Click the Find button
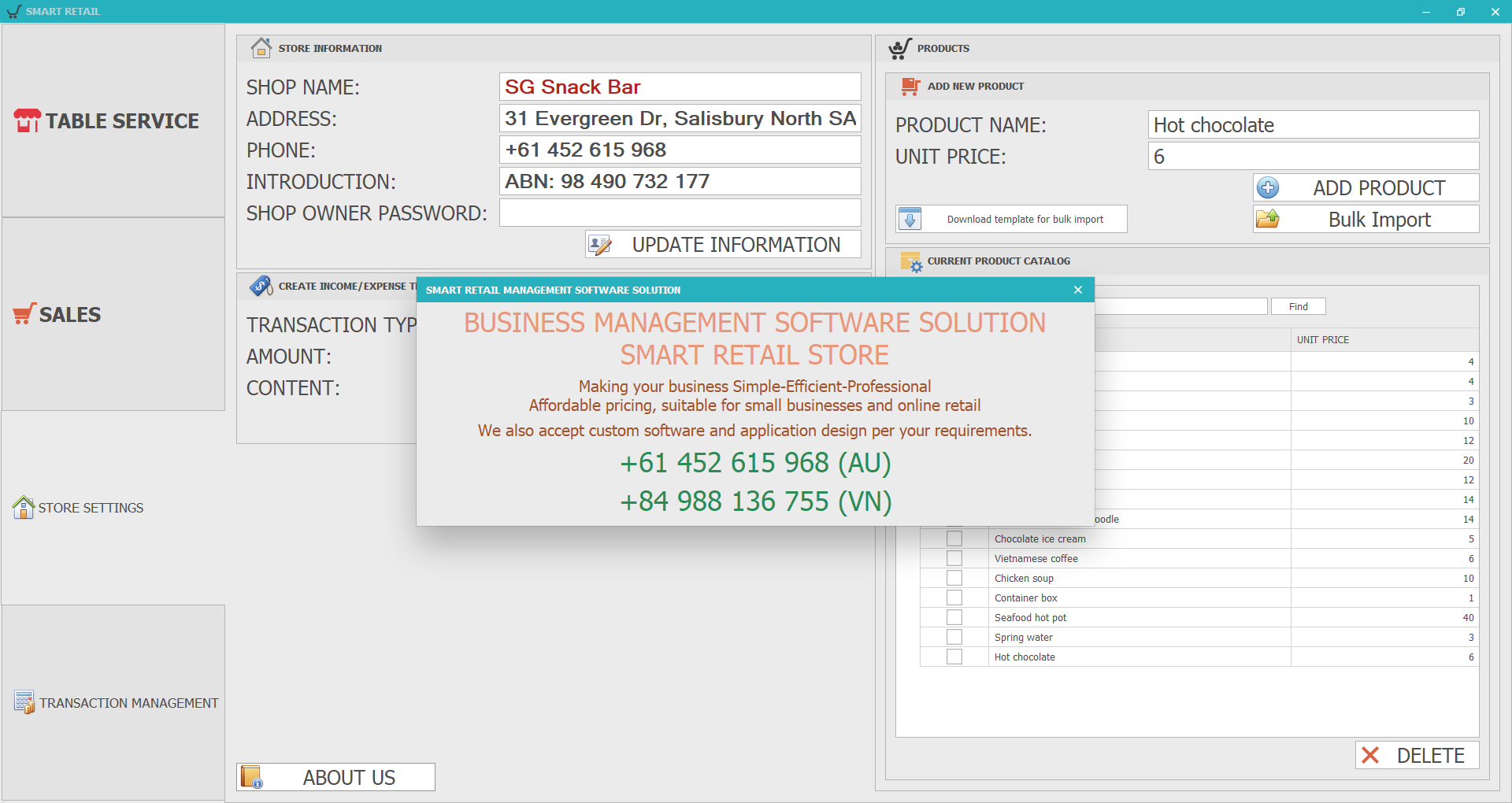 point(1298,307)
